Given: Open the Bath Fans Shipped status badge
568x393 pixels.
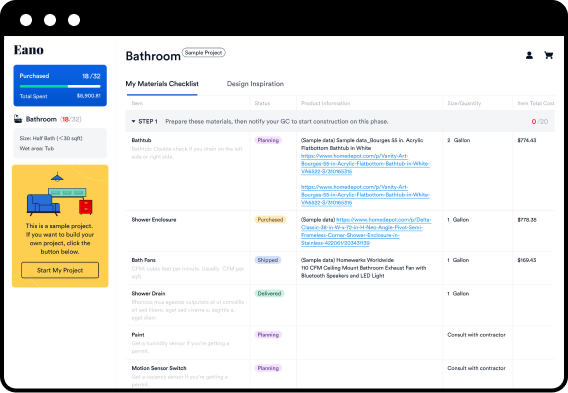Looking at the screenshot, I should (x=268, y=260).
